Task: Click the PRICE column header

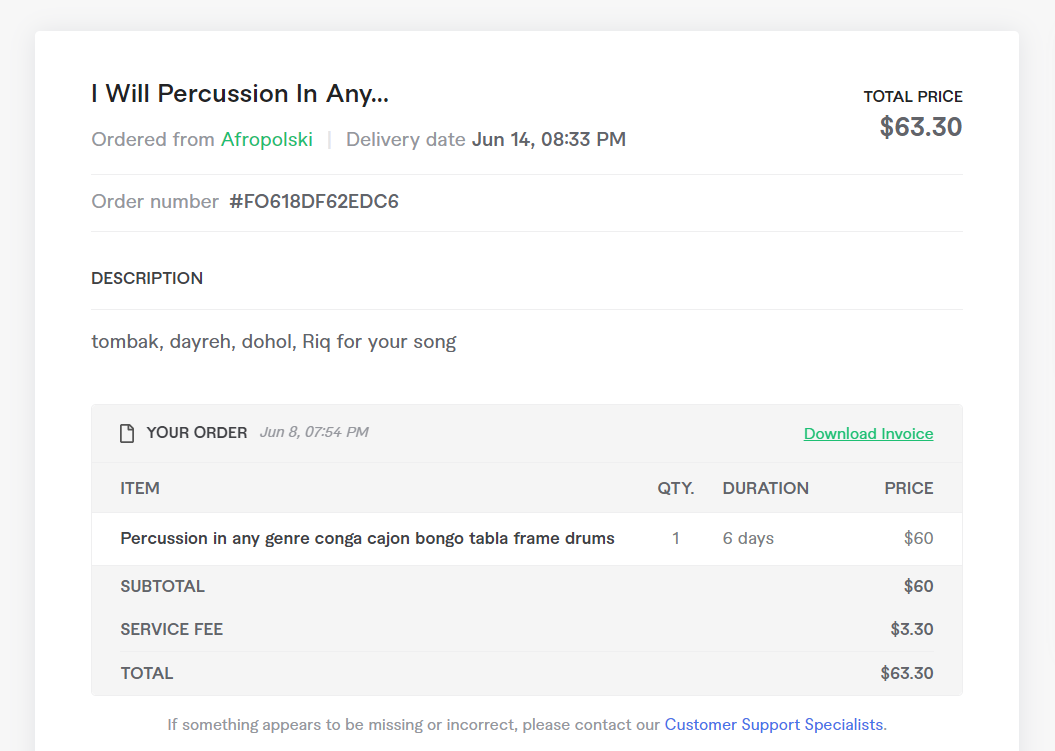Action: coord(908,488)
